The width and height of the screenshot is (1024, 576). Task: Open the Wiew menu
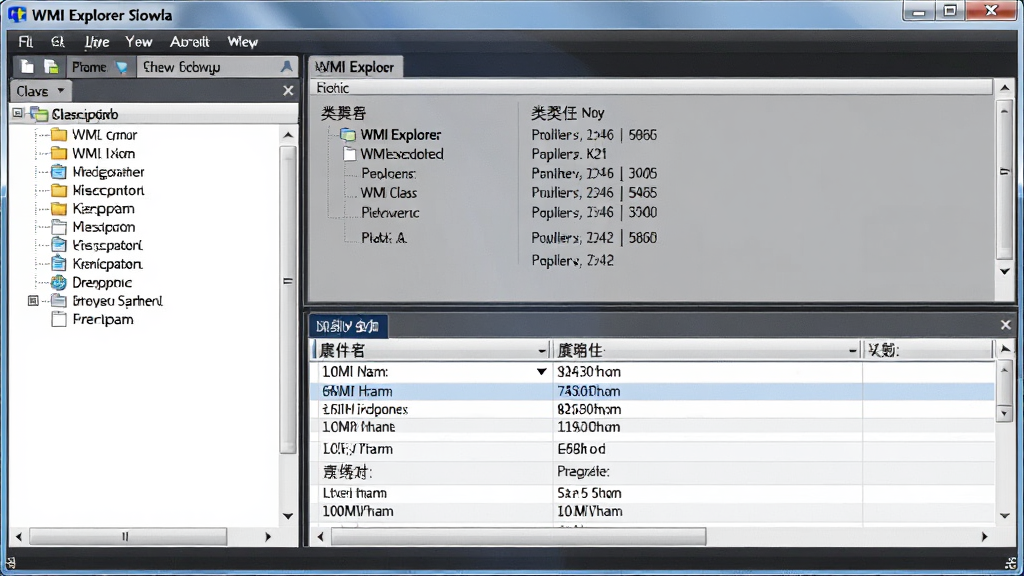point(242,42)
